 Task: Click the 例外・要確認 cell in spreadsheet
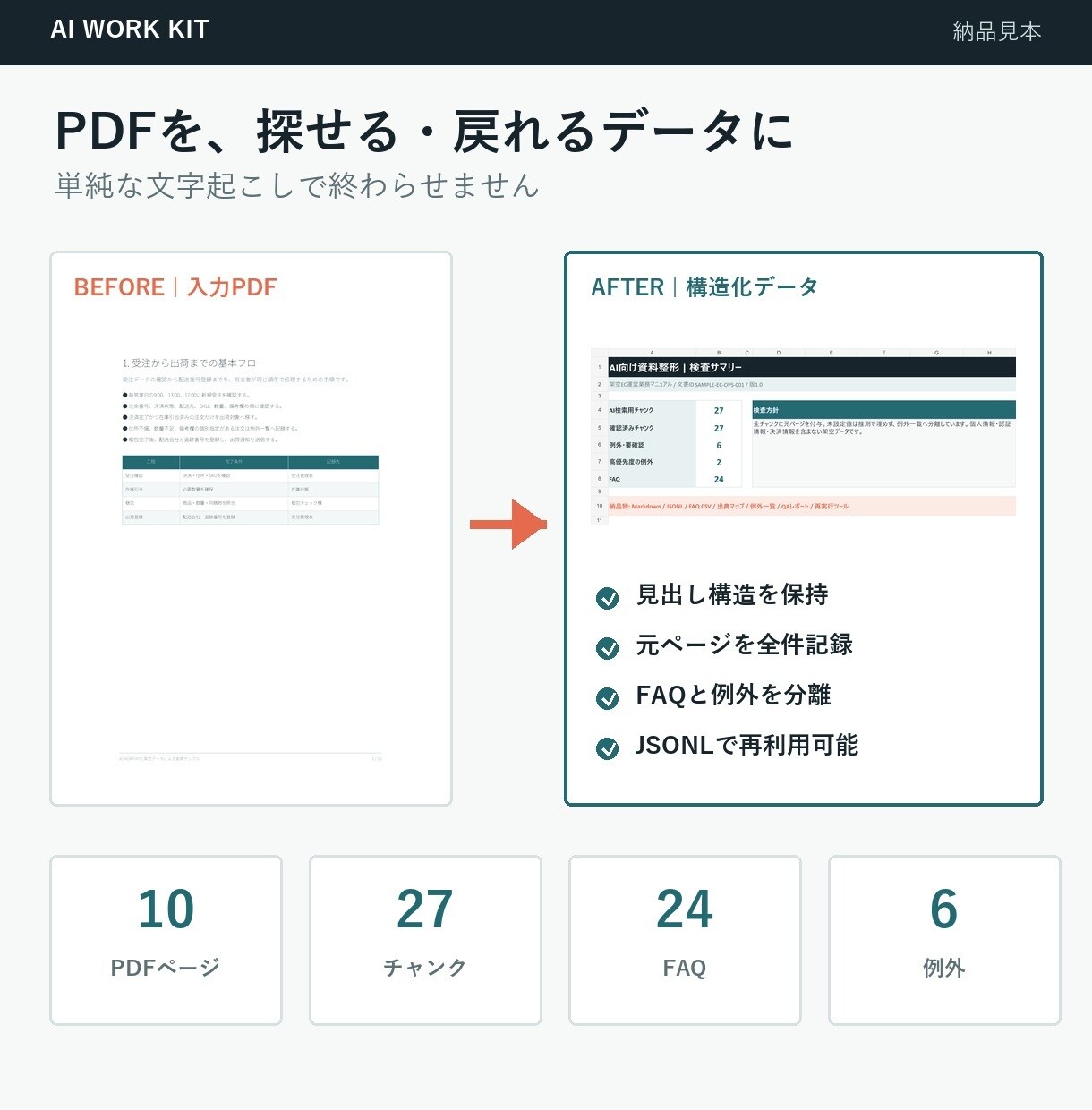click(x=652, y=445)
